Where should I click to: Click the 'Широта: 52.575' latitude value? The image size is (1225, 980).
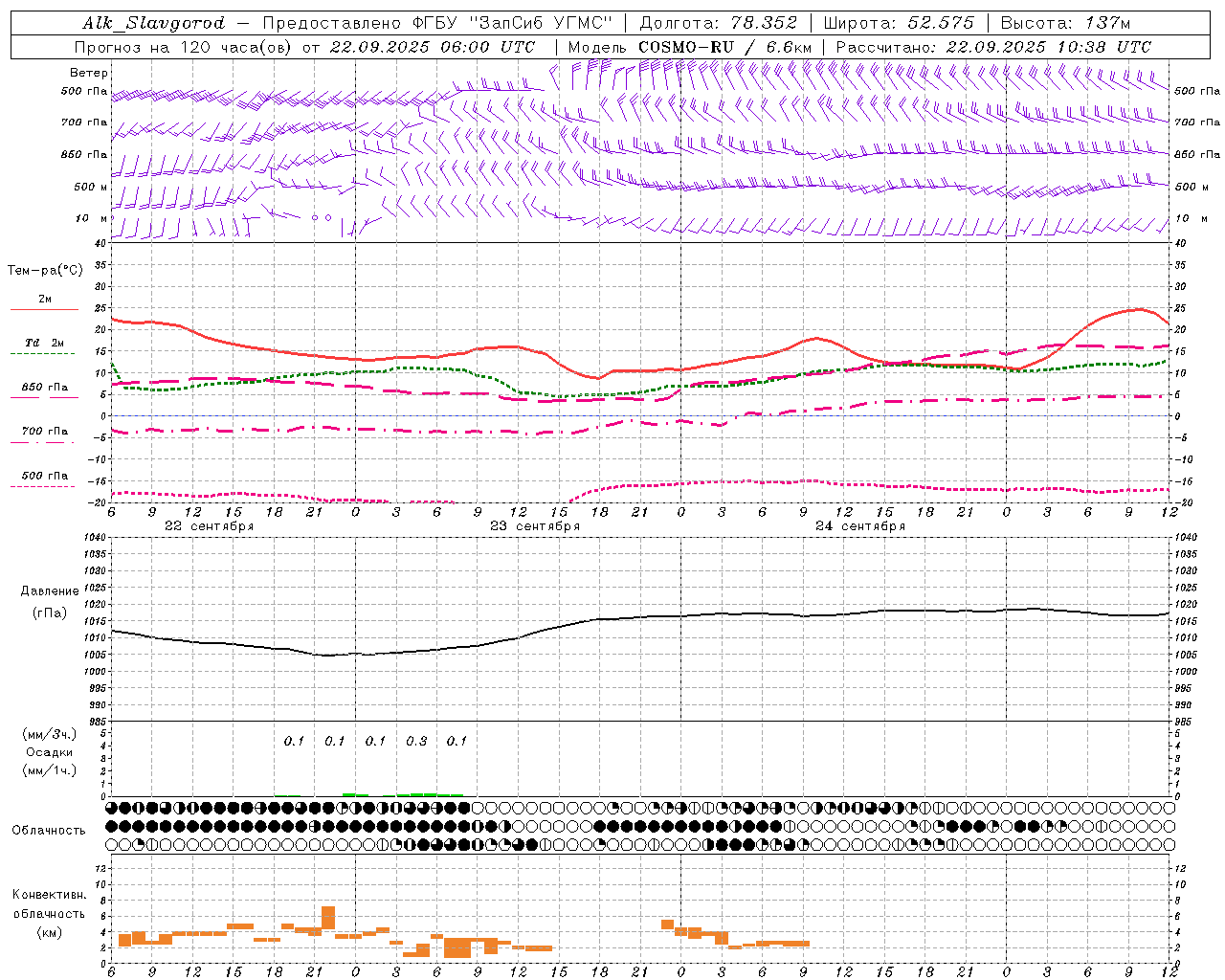point(899,23)
